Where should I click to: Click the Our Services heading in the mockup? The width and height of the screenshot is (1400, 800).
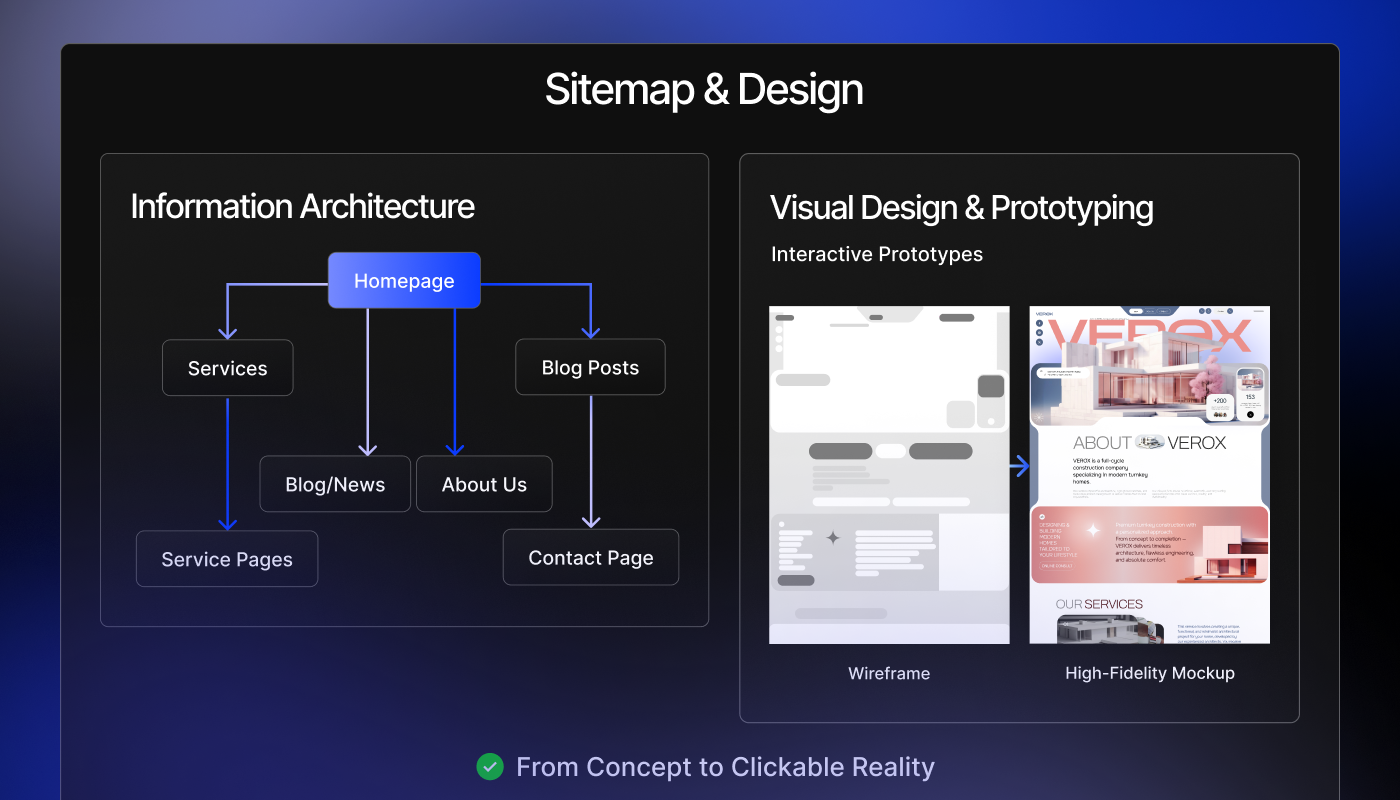click(1099, 604)
